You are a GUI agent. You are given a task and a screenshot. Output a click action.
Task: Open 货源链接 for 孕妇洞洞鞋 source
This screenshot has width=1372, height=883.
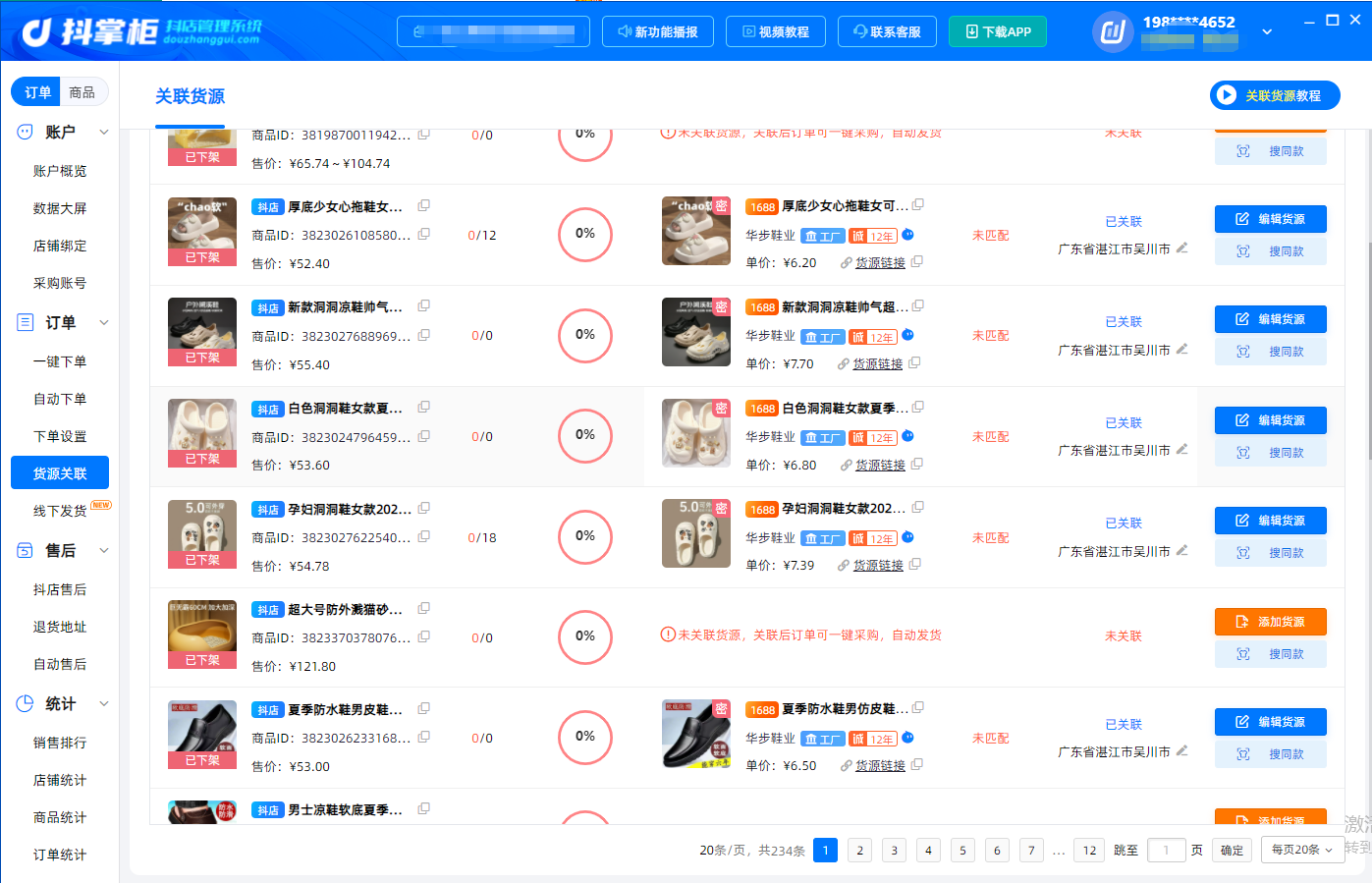pos(878,565)
